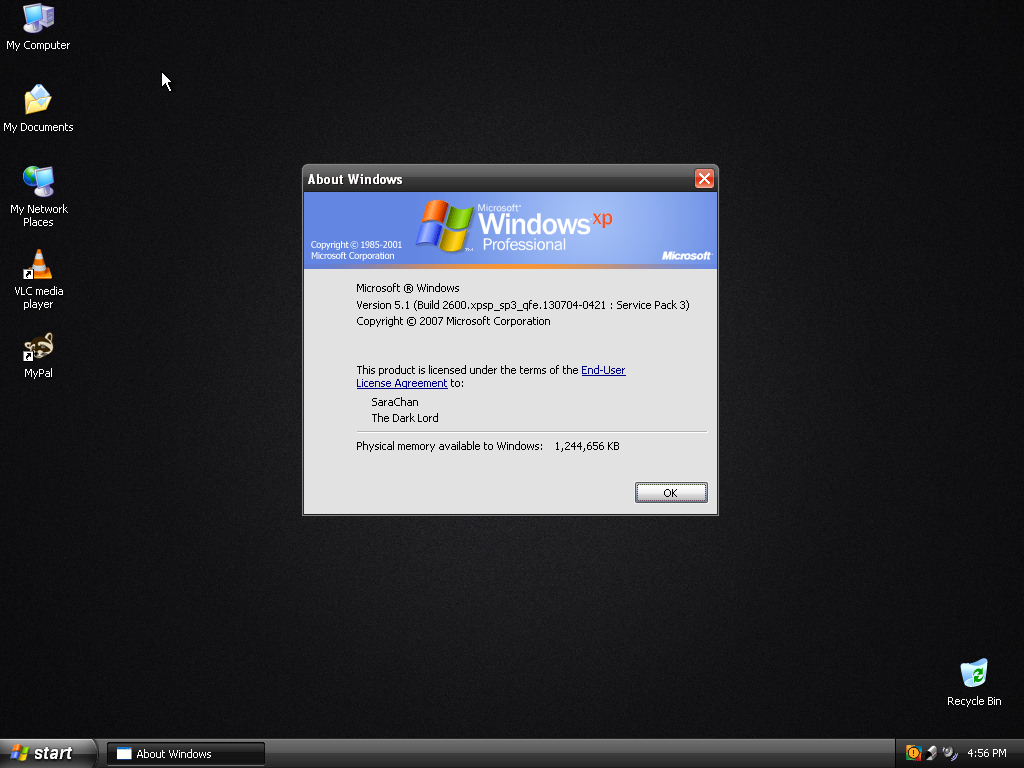Screen dimensions: 1024x768
Task: Click the licensed user name SaraChan
Action: coord(394,402)
